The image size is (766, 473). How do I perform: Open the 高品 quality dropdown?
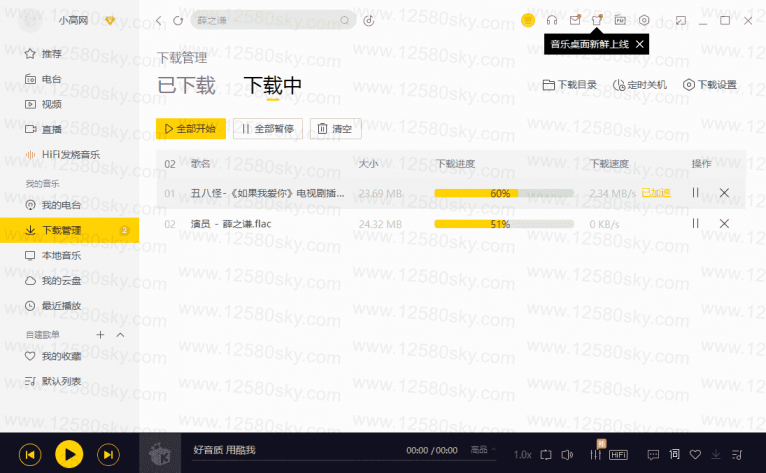pyautogui.click(x=483, y=450)
